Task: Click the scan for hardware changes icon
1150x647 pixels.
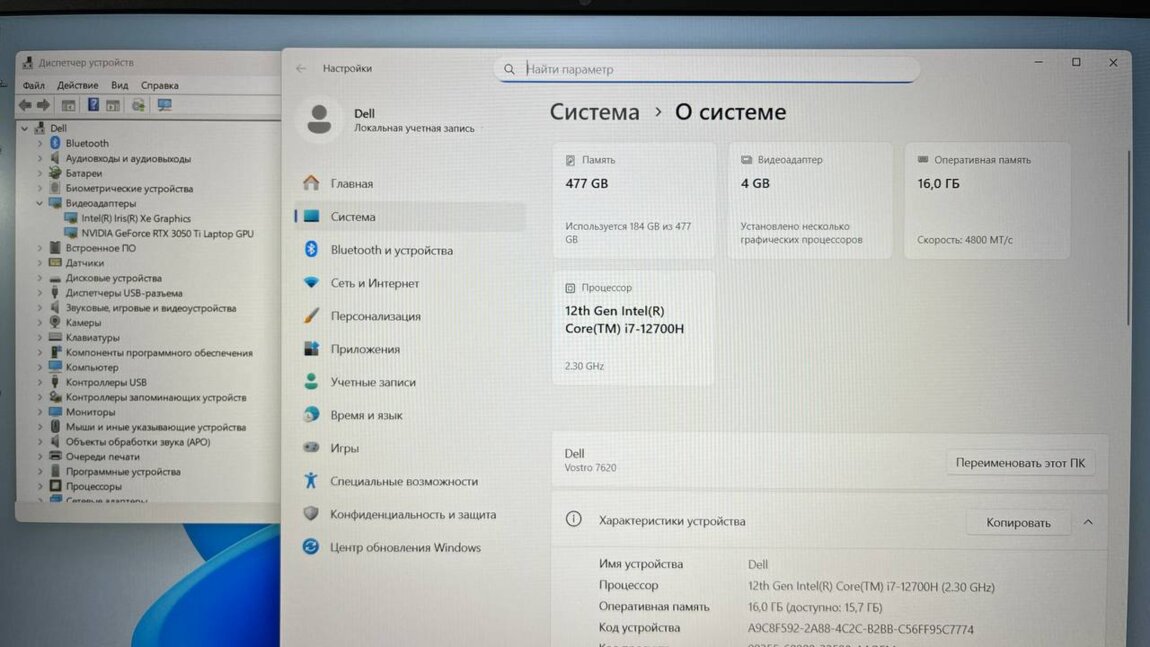Action: (138, 105)
